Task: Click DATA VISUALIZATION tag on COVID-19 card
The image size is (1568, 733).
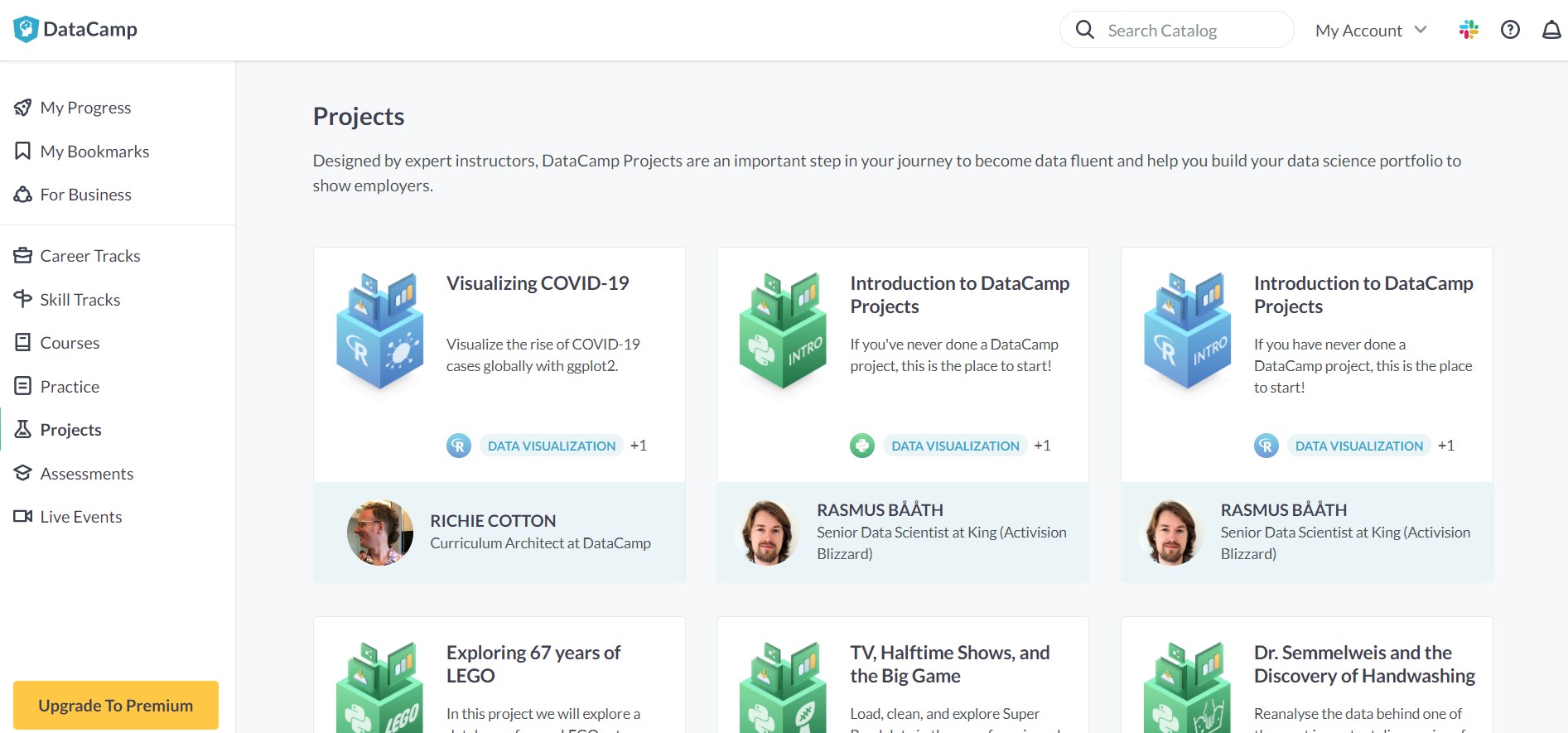Action: [552, 446]
